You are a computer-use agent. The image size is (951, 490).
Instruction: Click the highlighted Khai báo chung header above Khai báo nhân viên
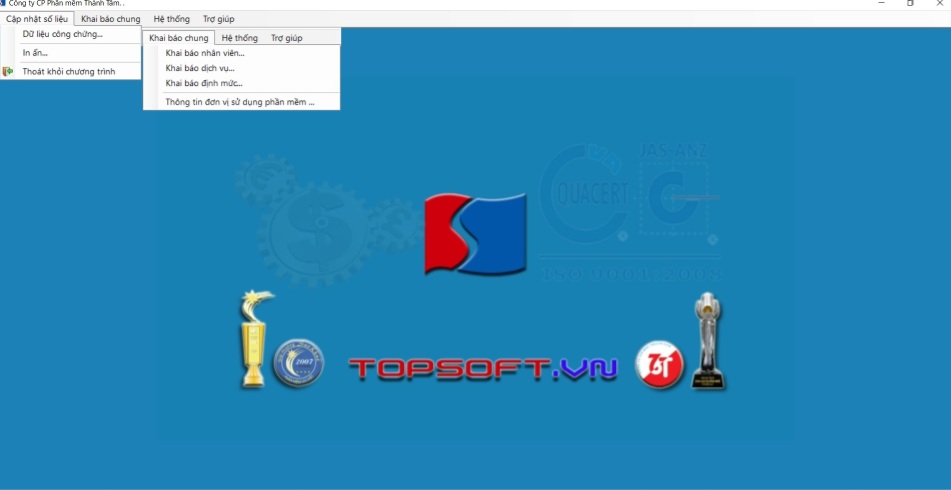point(178,38)
